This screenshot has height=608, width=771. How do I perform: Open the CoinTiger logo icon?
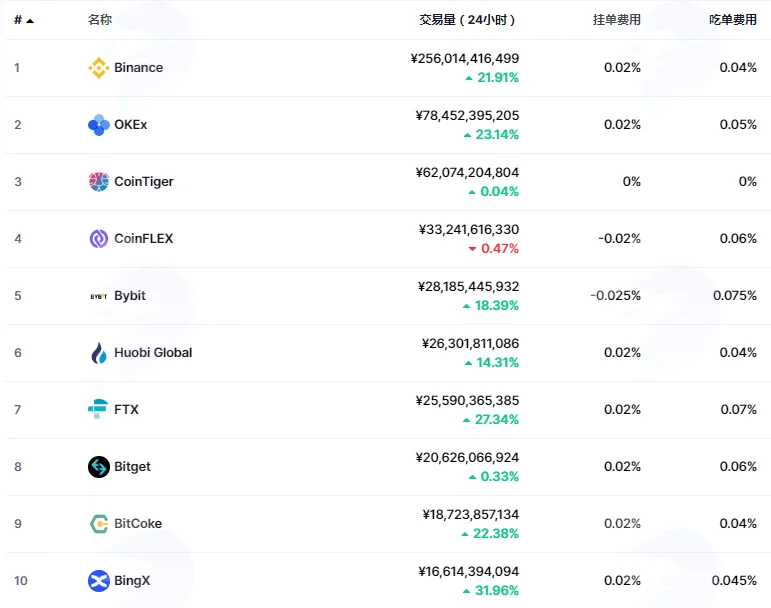click(x=98, y=182)
